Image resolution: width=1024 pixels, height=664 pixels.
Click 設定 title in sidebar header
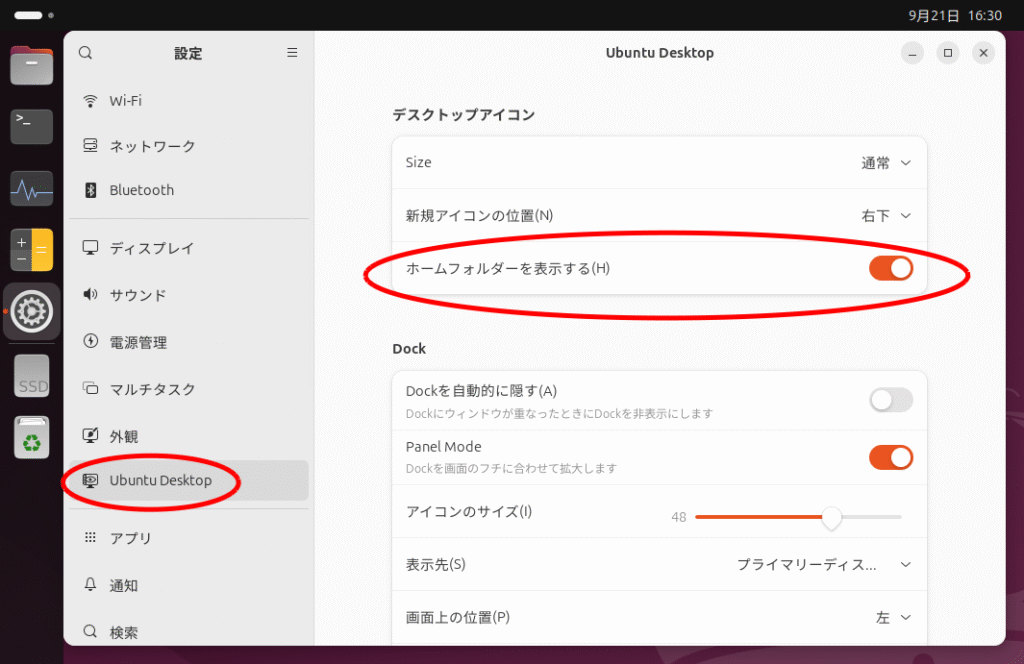pyautogui.click(x=188, y=54)
